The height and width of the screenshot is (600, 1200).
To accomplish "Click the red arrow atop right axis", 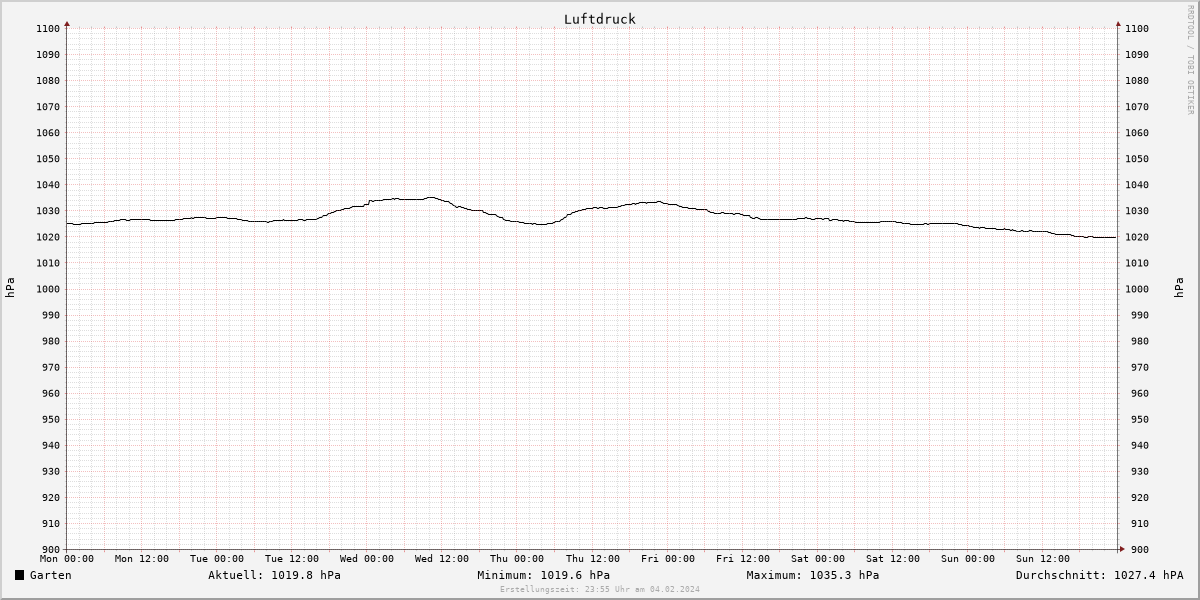I will (1118, 23).
